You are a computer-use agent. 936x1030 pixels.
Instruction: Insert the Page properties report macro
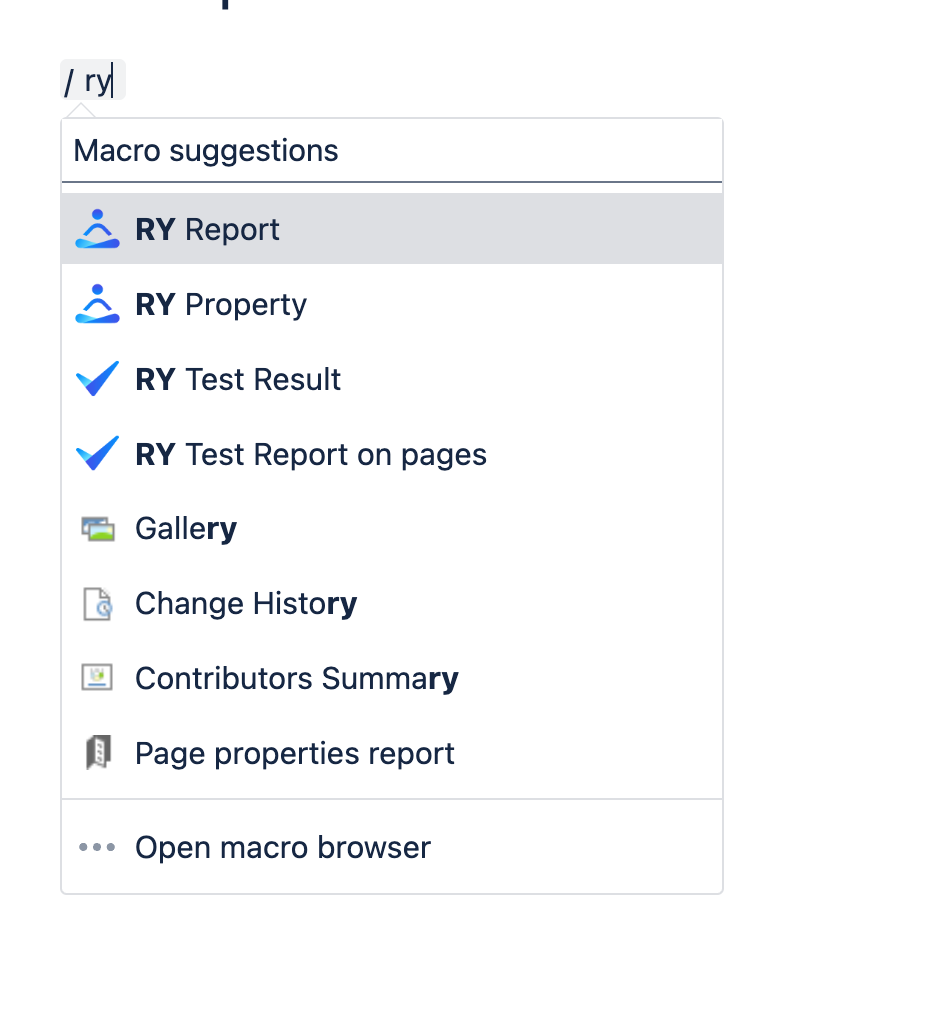click(x=294, y=752)
